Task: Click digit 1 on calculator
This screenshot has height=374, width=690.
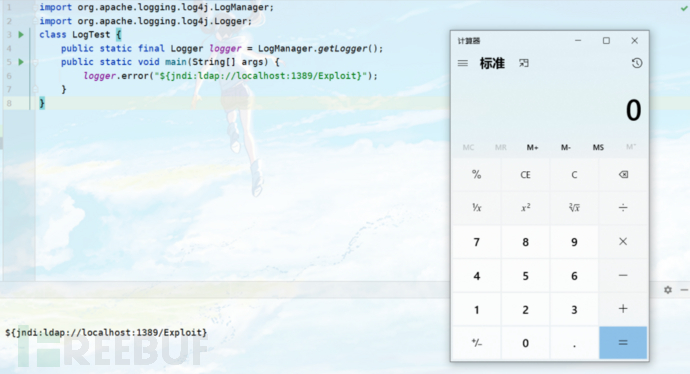Action: pyautogui.click(x=477, y=309)
